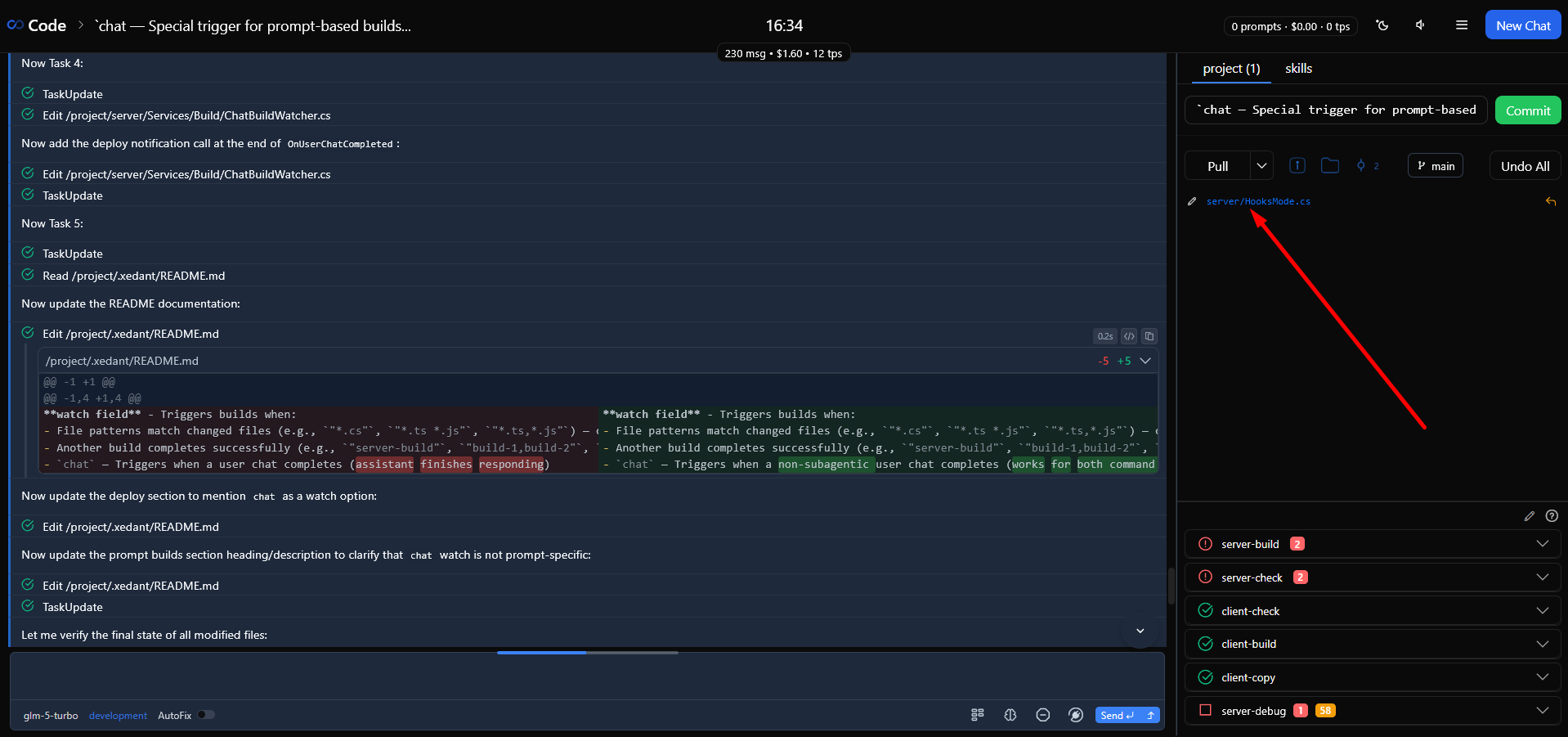
Task: Click the server-build red count badge
Action: [1297, 544]
